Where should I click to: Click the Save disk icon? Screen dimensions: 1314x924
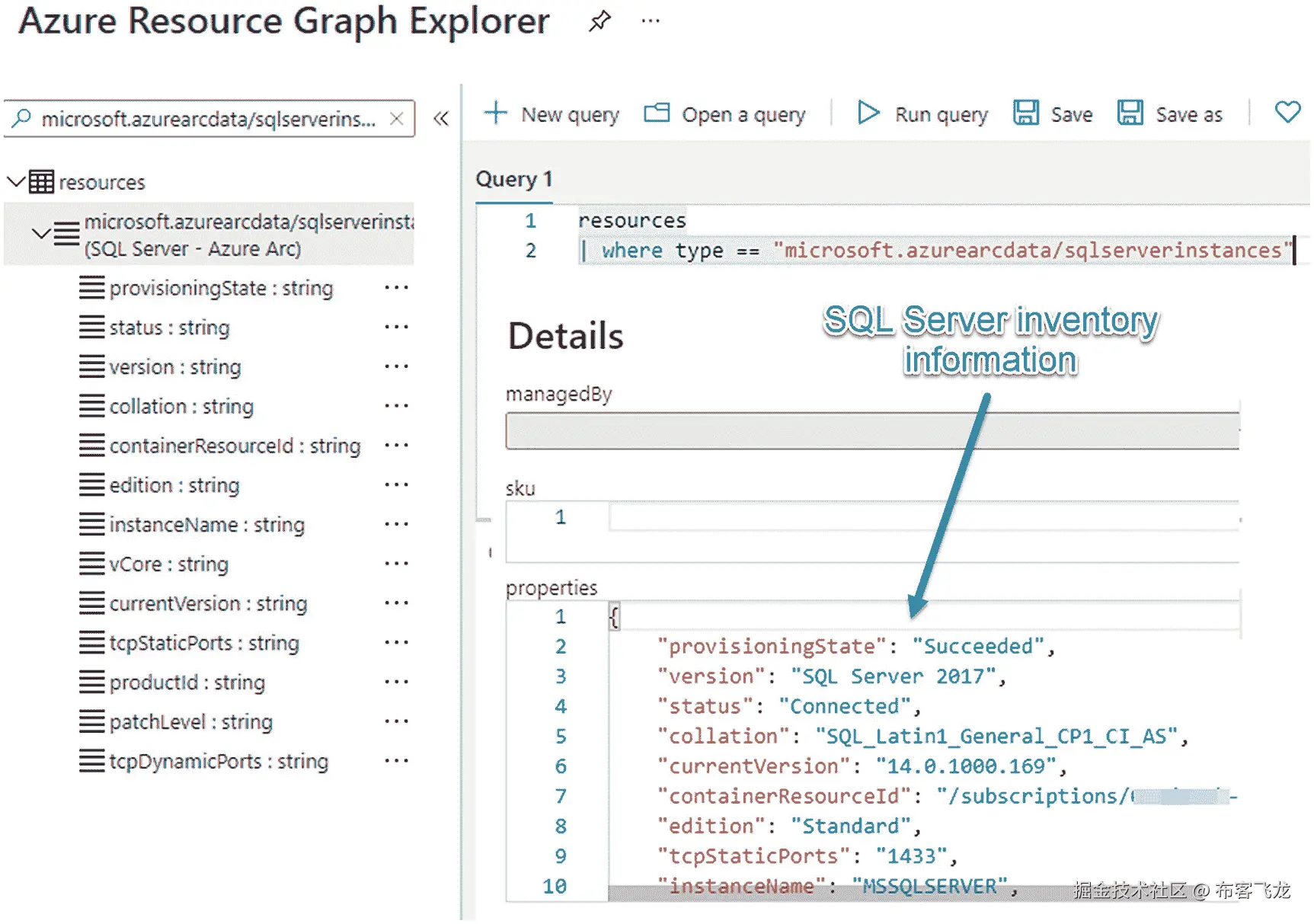1026,114
